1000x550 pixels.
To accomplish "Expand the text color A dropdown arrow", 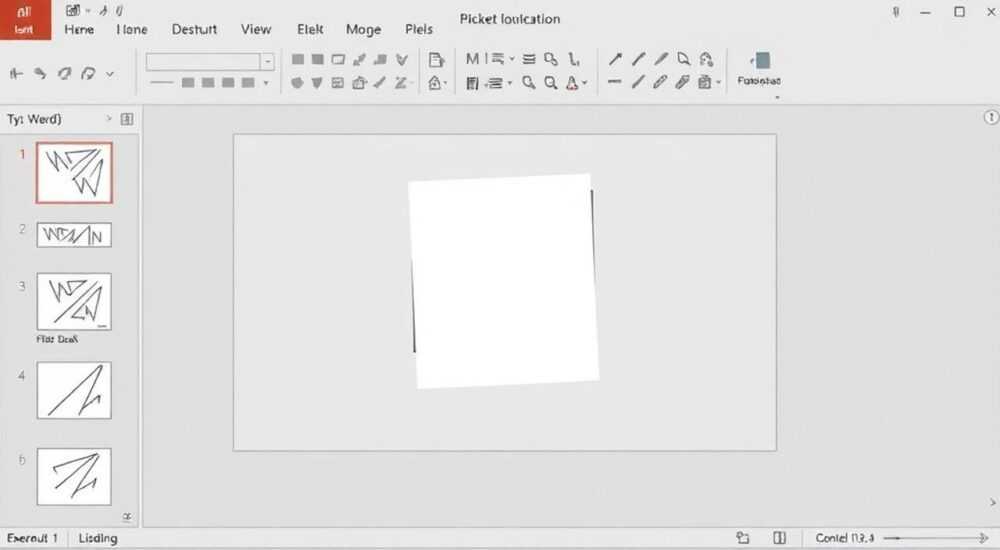I will point(584,83).
